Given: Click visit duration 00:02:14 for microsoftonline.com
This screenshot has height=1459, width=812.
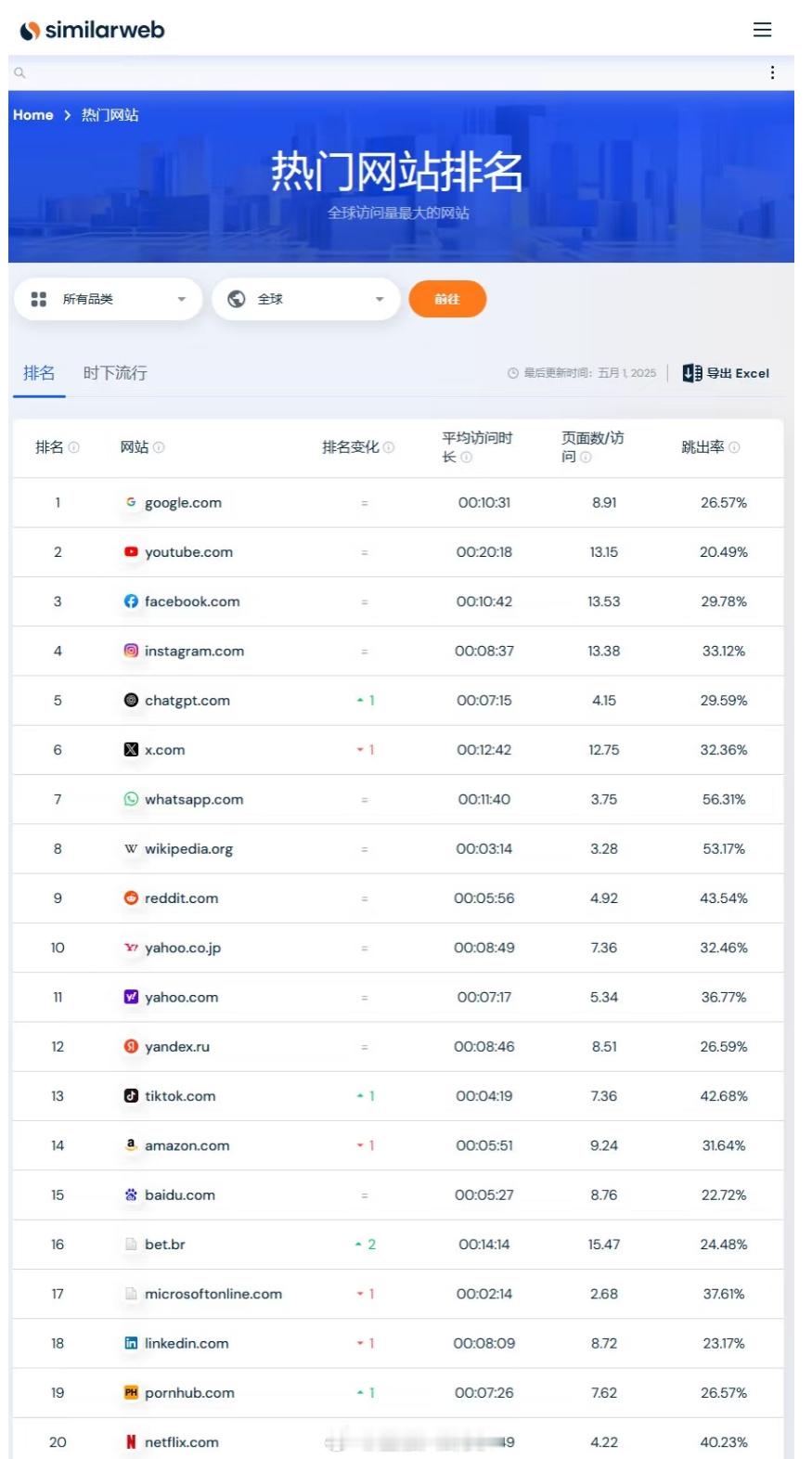Looking at the screenshot, I should point(483,1294).
